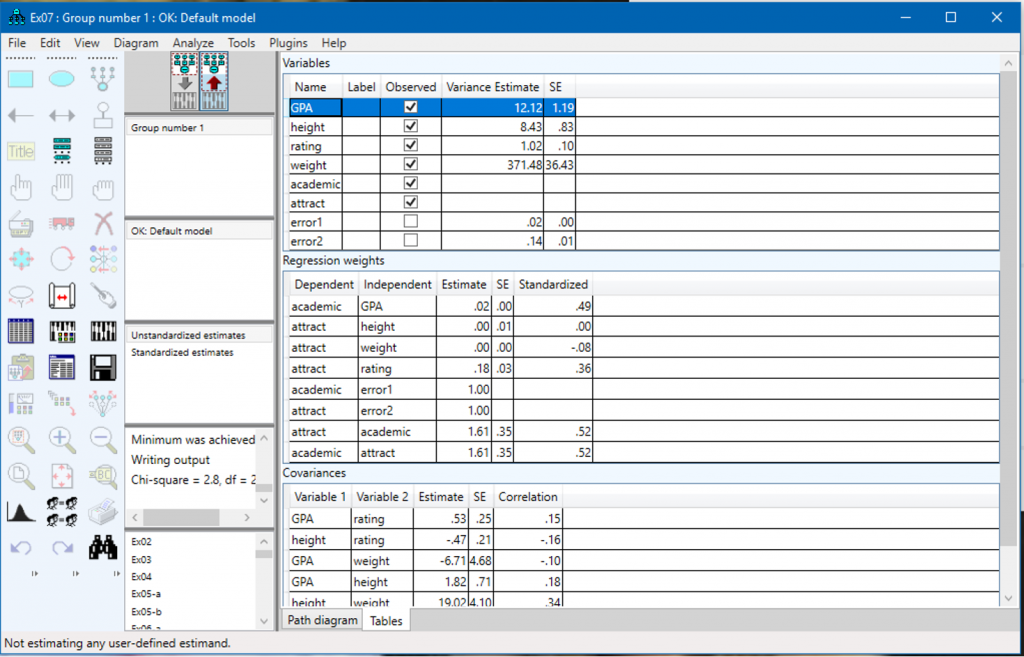Open the Analyze menu
Screen dimensions: 1024x657
(x=193, y=43)
